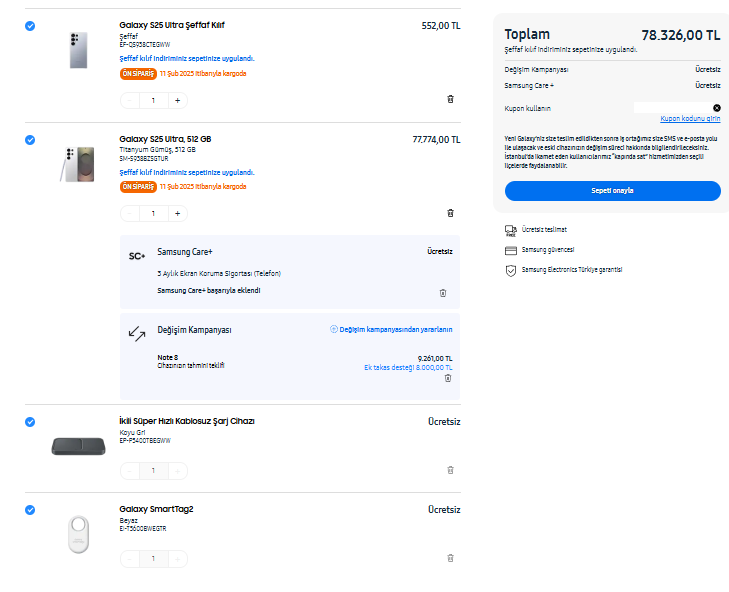The image size is (729, 592).
Task: Click trash icon for İkili Kablosuz Şarj Cihazı
Action: (450, 469)
